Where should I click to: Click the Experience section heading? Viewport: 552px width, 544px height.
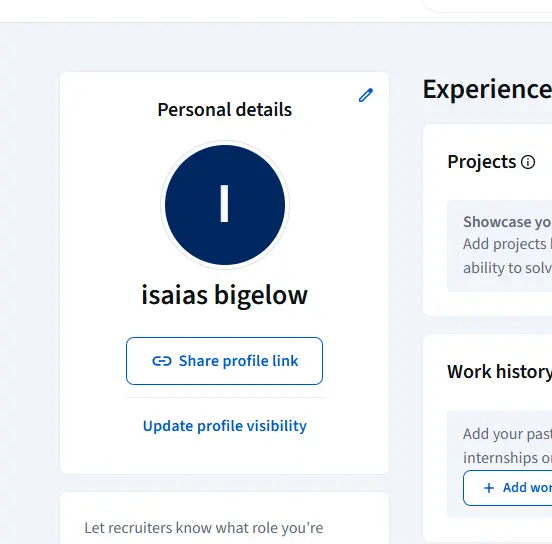point(487,89)
